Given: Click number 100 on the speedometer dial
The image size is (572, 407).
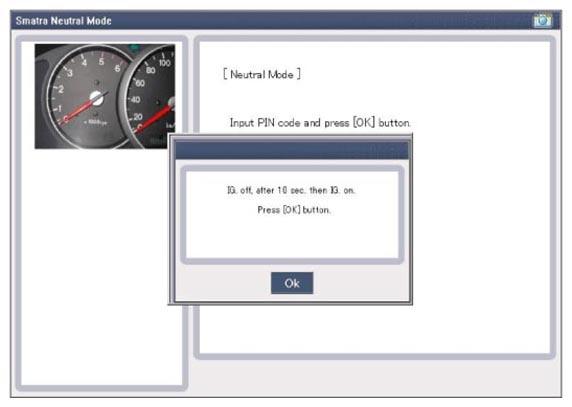Looking at the screenshot, I should pyautogui.click(x=165, y=63).
